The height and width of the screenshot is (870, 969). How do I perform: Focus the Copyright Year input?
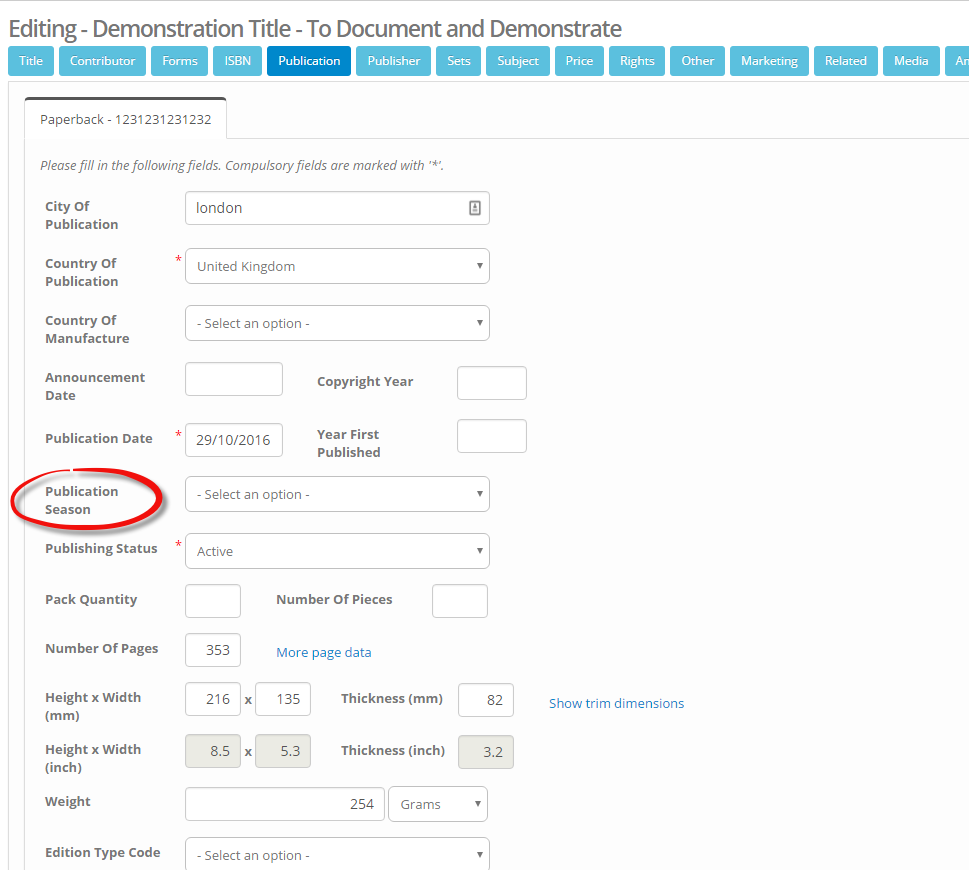[x=491, y=383]
